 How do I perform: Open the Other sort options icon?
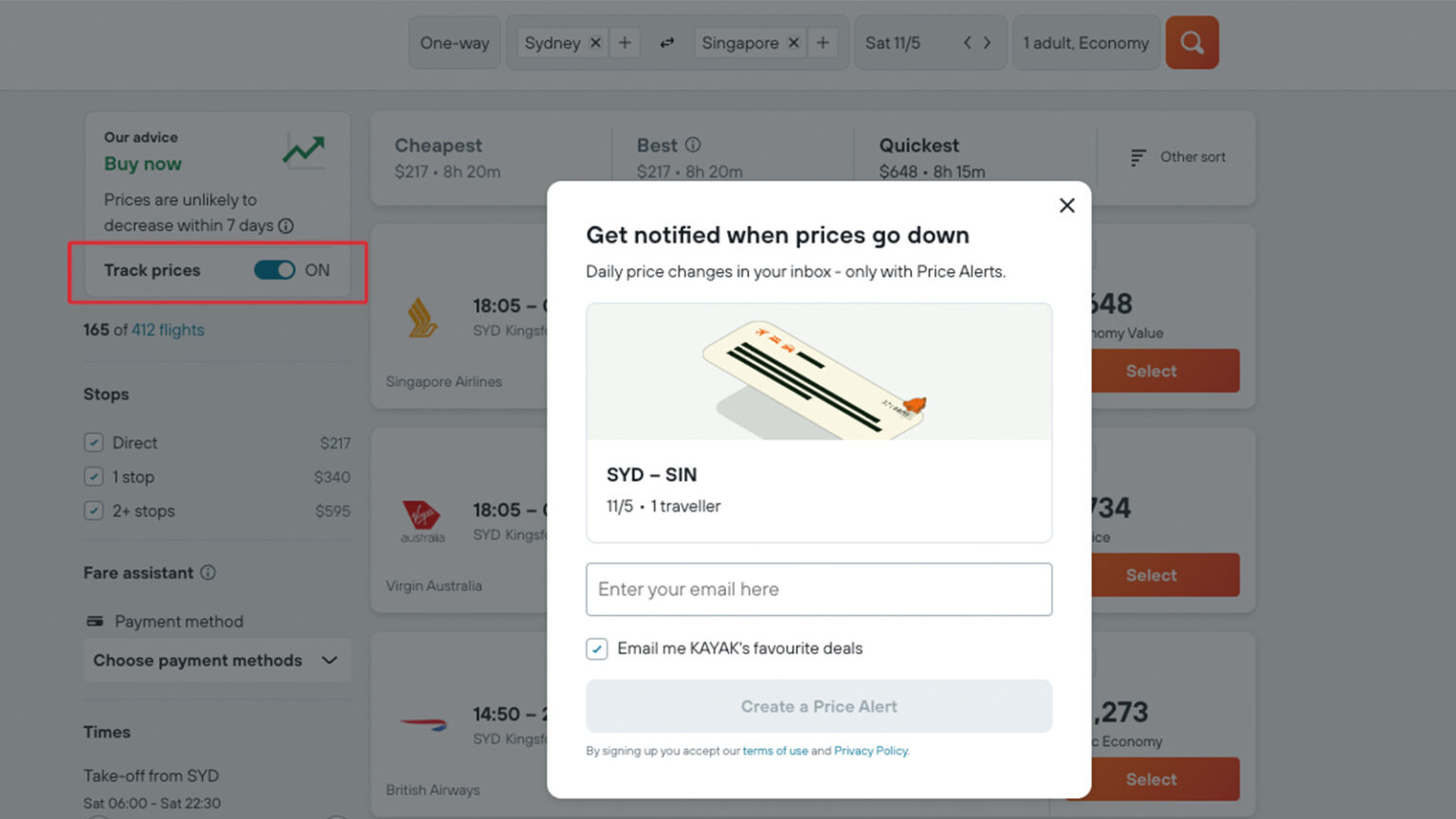pos(1137,157)
